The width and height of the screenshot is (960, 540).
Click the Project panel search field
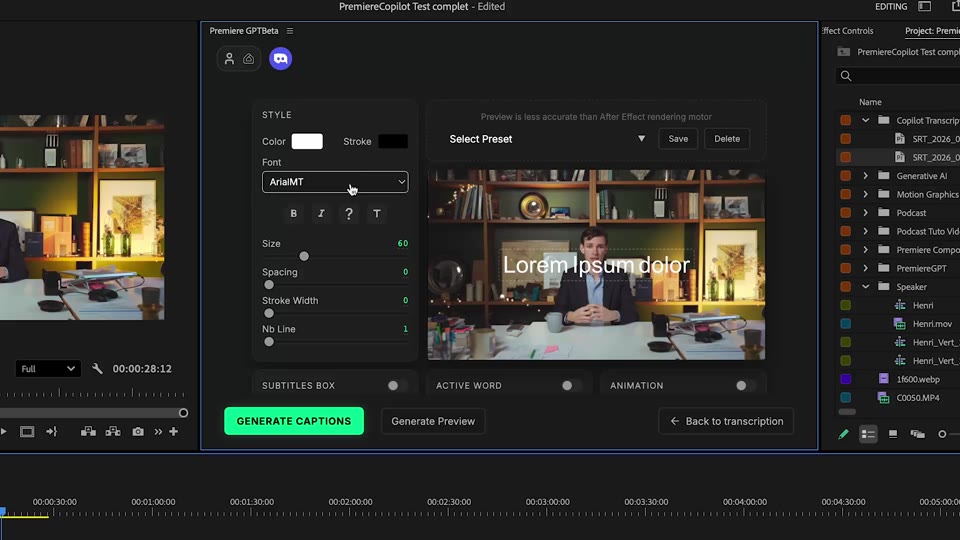coord(898,76)
